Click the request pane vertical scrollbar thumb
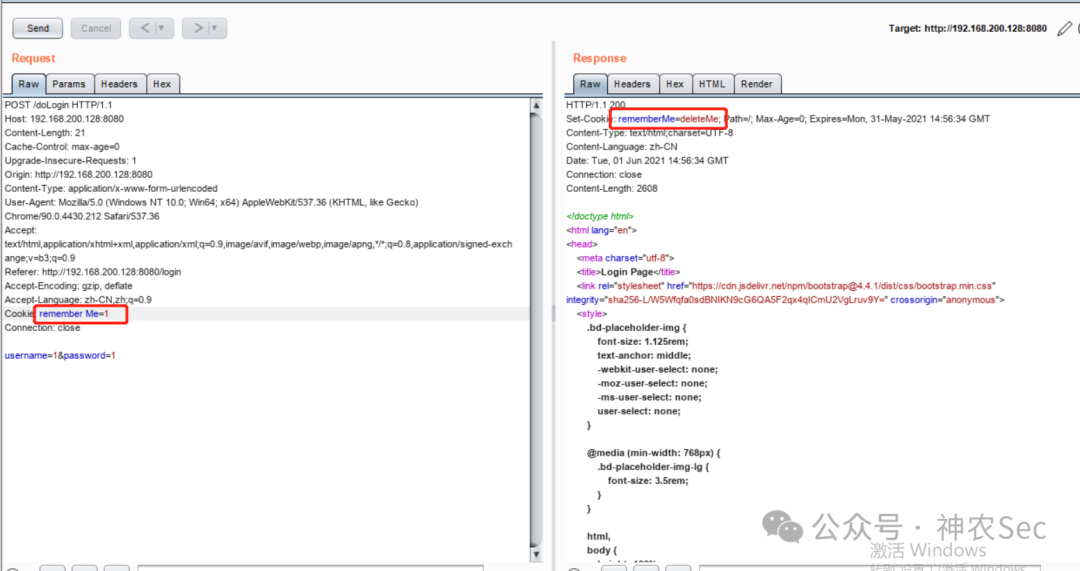The width and height of the screenshot is (1080, 571). click(536, 329)
